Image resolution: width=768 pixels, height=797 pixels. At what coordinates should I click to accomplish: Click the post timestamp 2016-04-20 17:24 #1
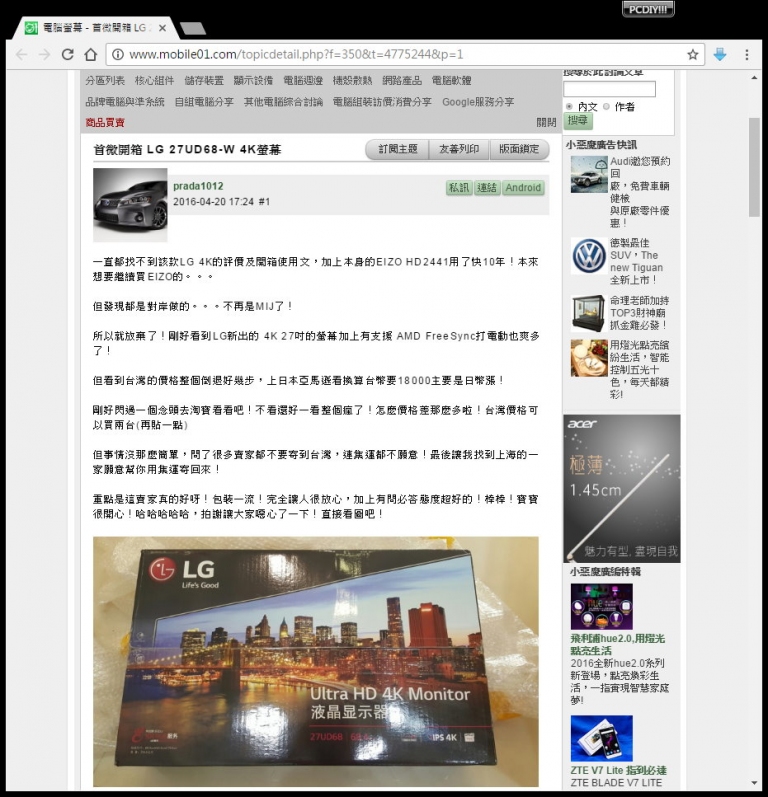[x=222, y=202]
